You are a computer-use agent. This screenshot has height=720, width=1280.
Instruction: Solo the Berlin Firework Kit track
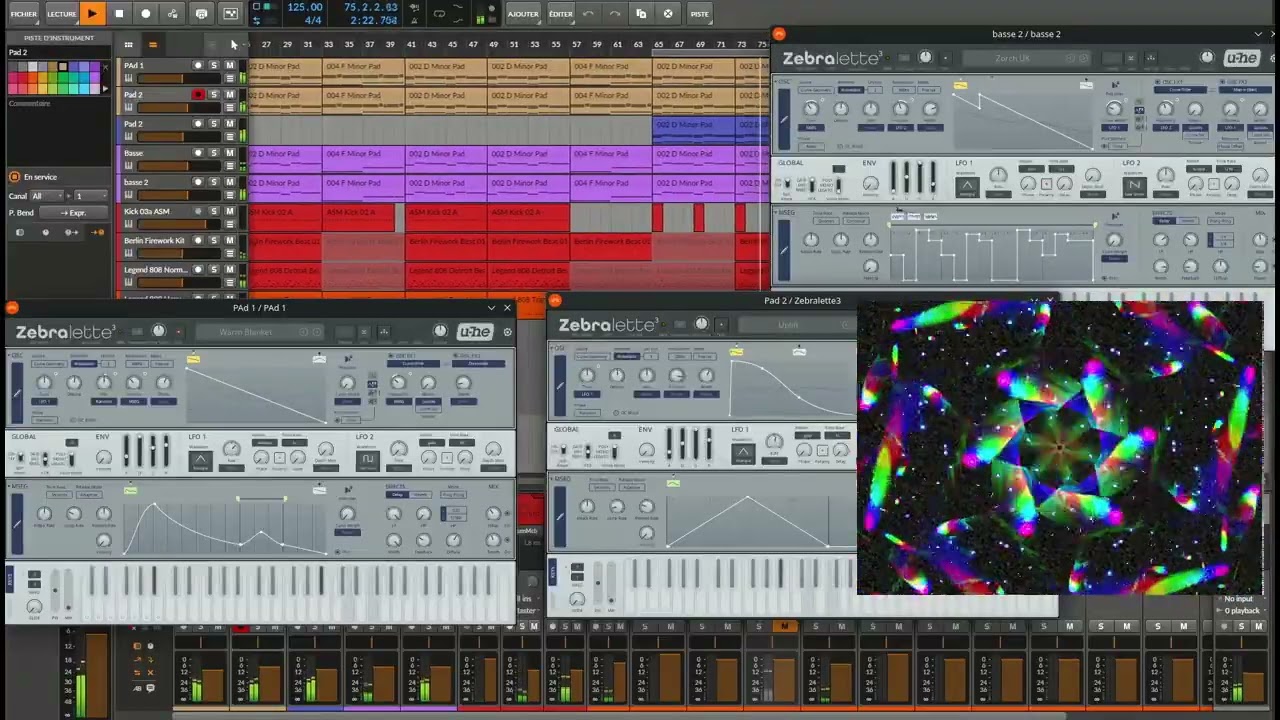(213, 241)
